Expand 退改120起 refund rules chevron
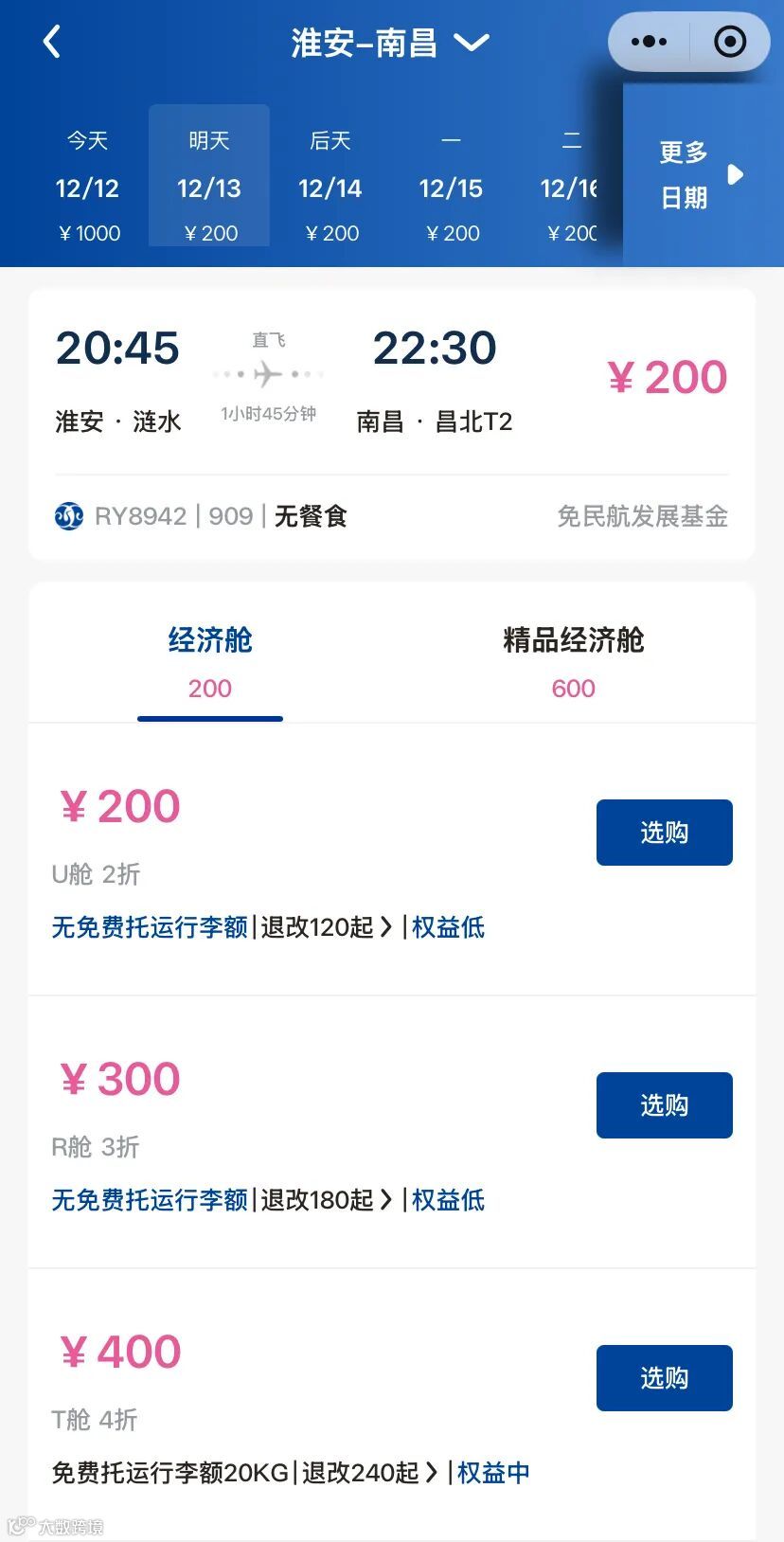Screen dimensions: 784x1542 (385, 927)
